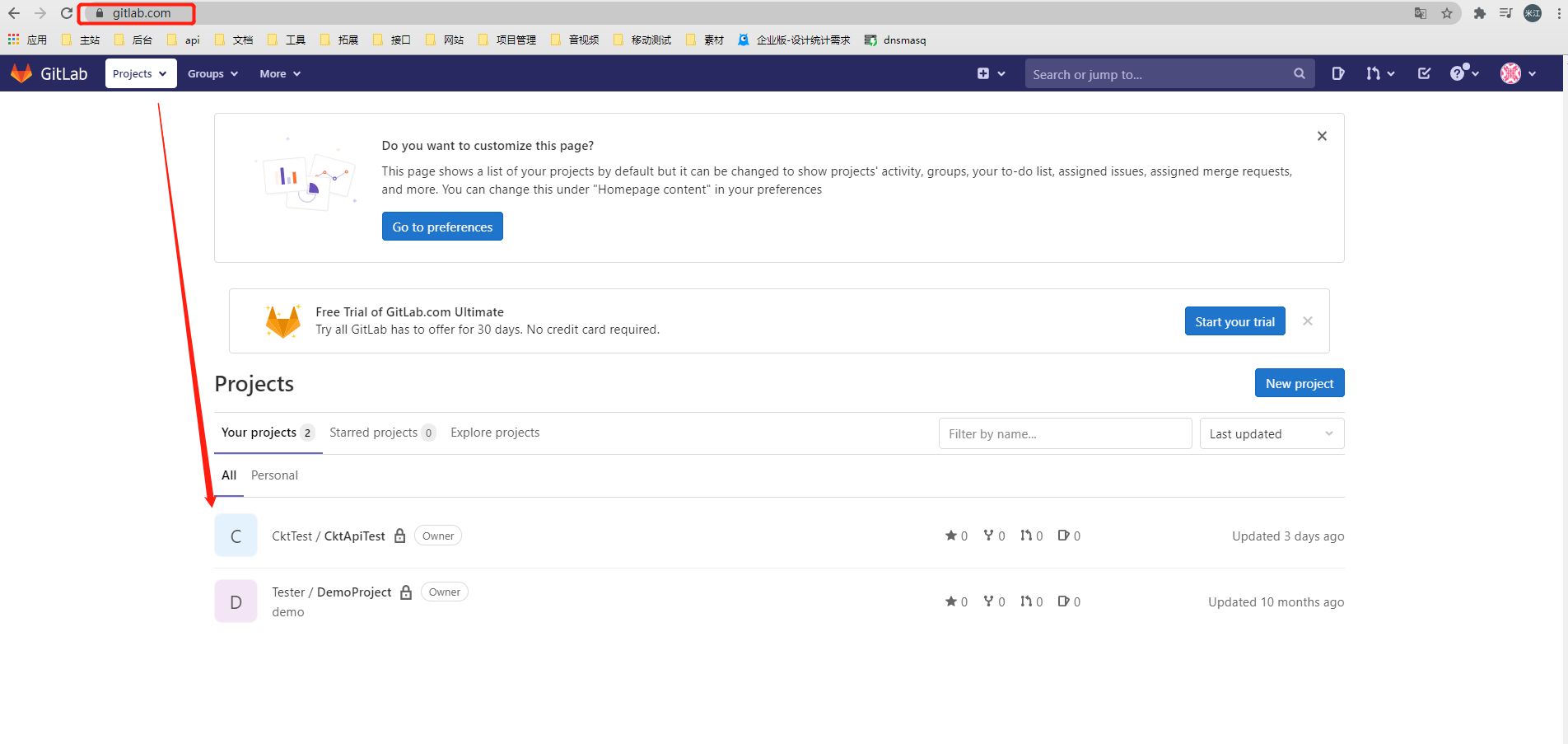The height and width of the screenshot is (744, 1568).
Task: Open the Projects dropdown menu
Action: pyautogui.click(x=141, y=73)
